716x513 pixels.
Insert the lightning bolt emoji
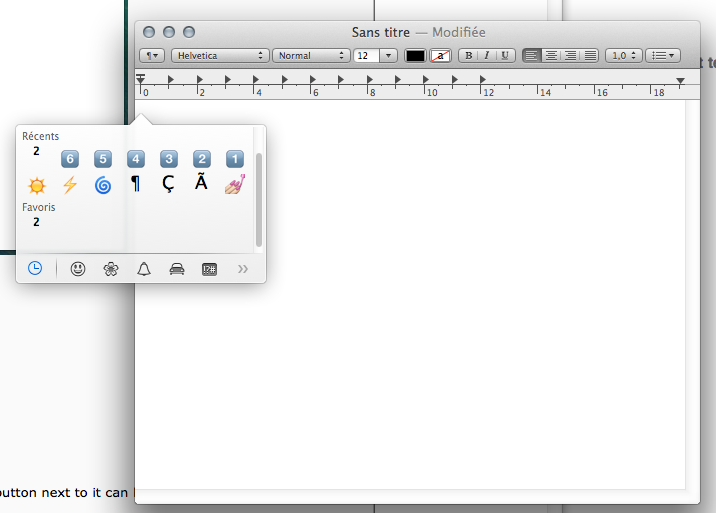(69, 185)
